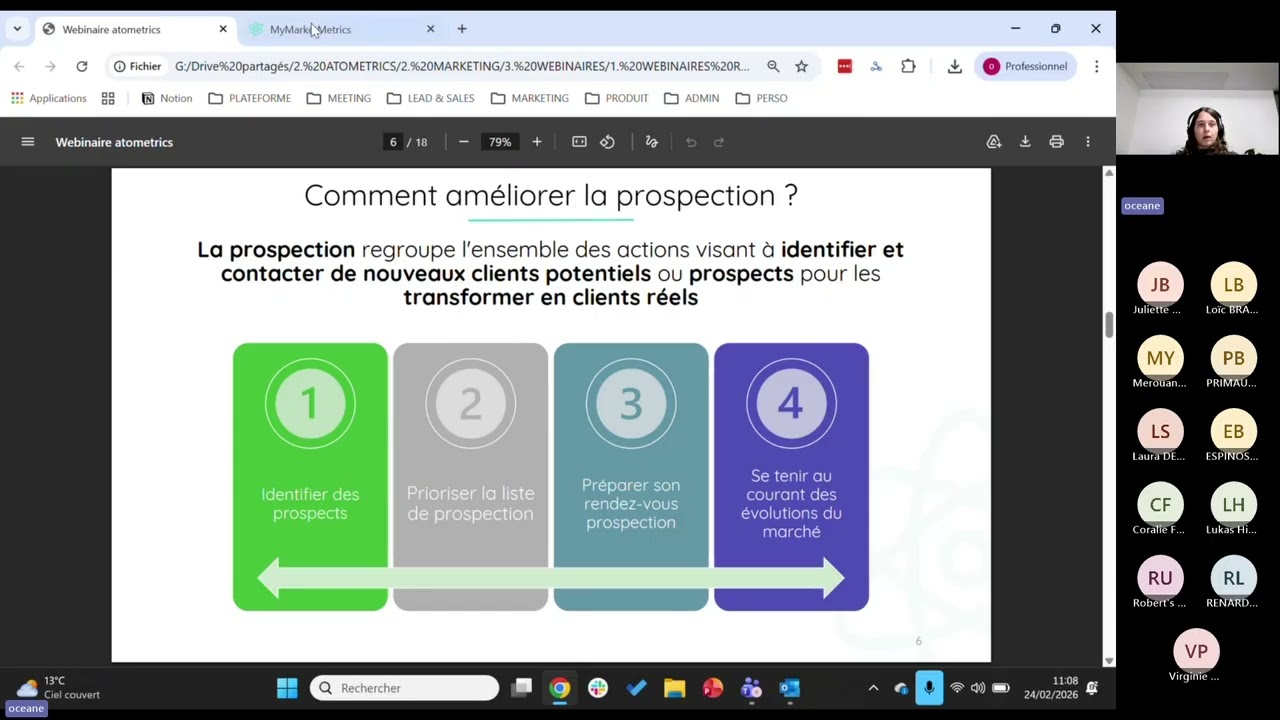
Task: Open Microsoft Teams from the taskbar
Action: (751, 688)
